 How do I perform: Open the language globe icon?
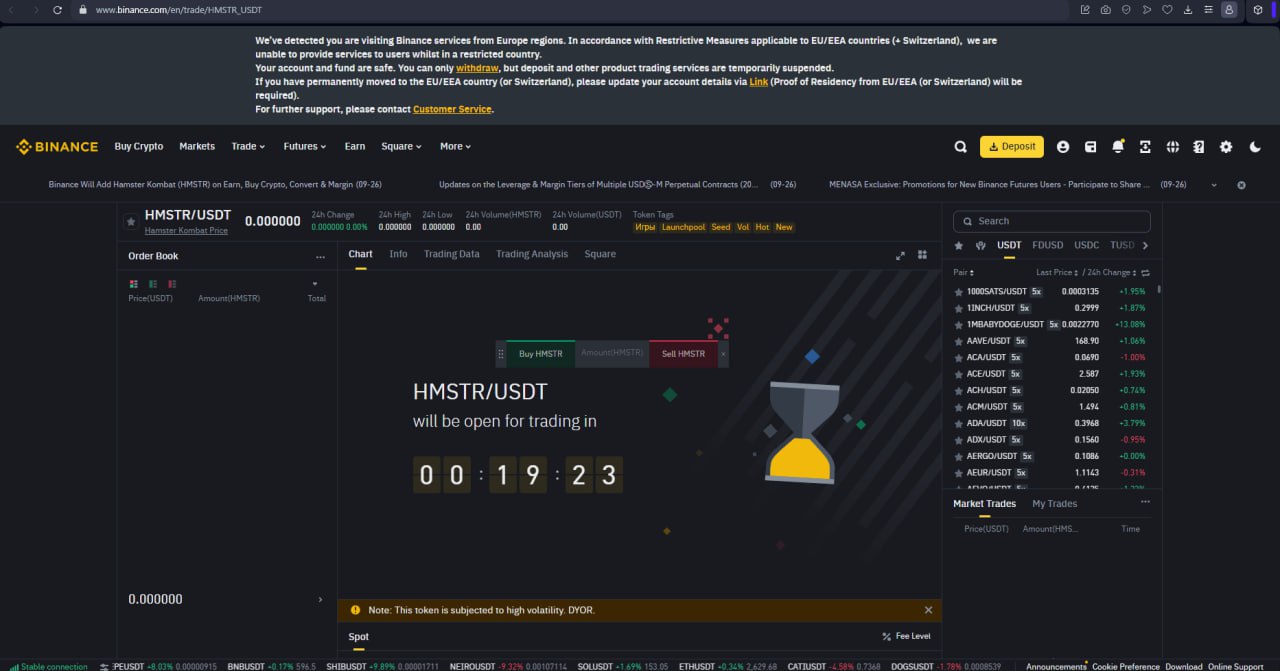click(1173, 147)
